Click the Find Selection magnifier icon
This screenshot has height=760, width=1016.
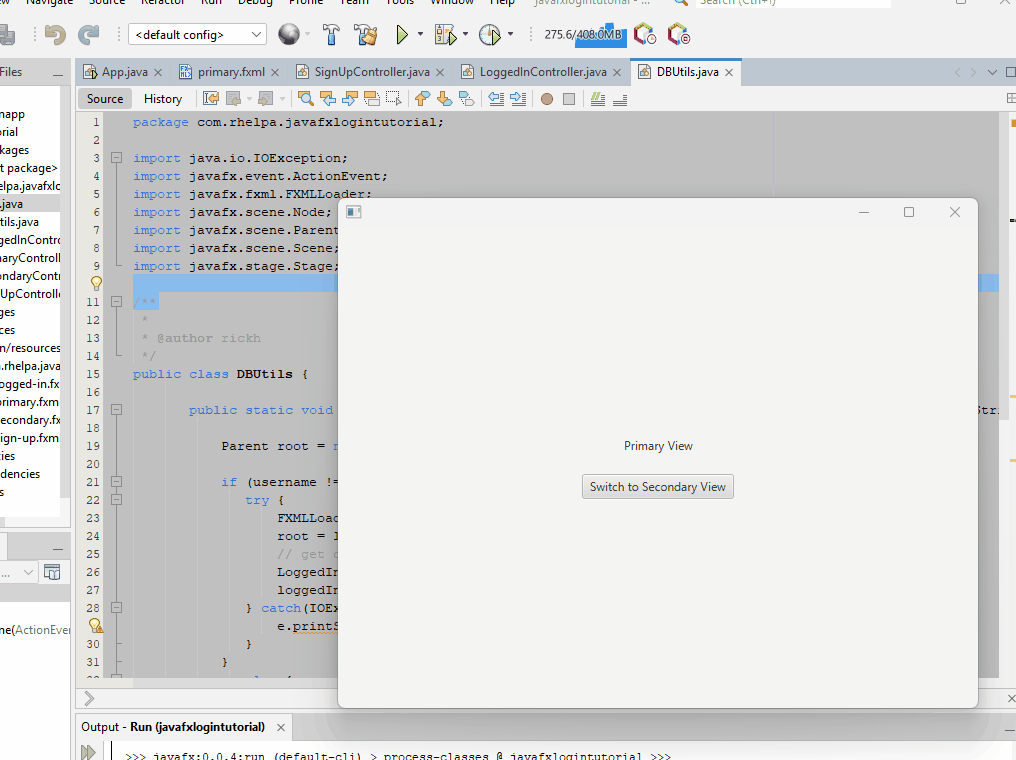pos(306,98)
